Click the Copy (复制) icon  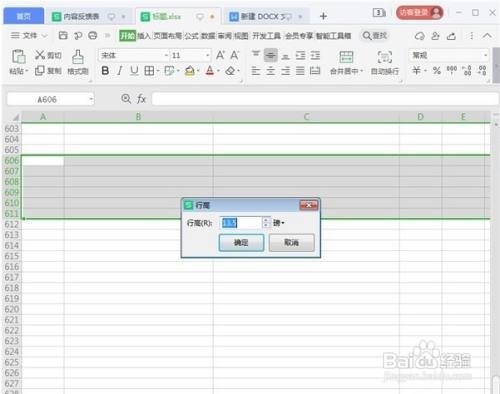(x=40, y=70)
